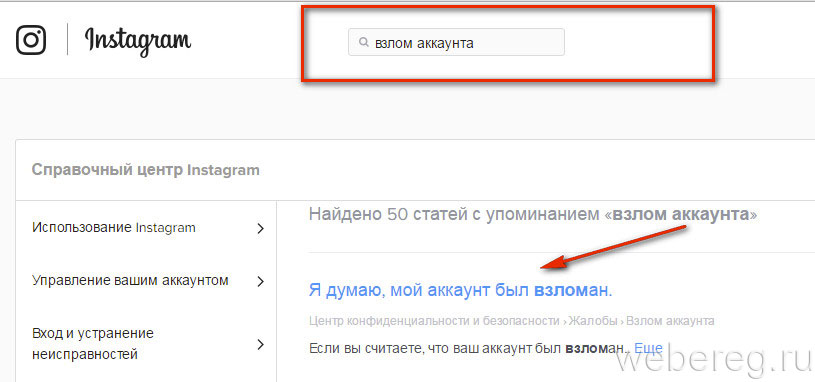
Task: Focus the search field with 'взлом аккаунта'
Action: click(x=456, y=42)
